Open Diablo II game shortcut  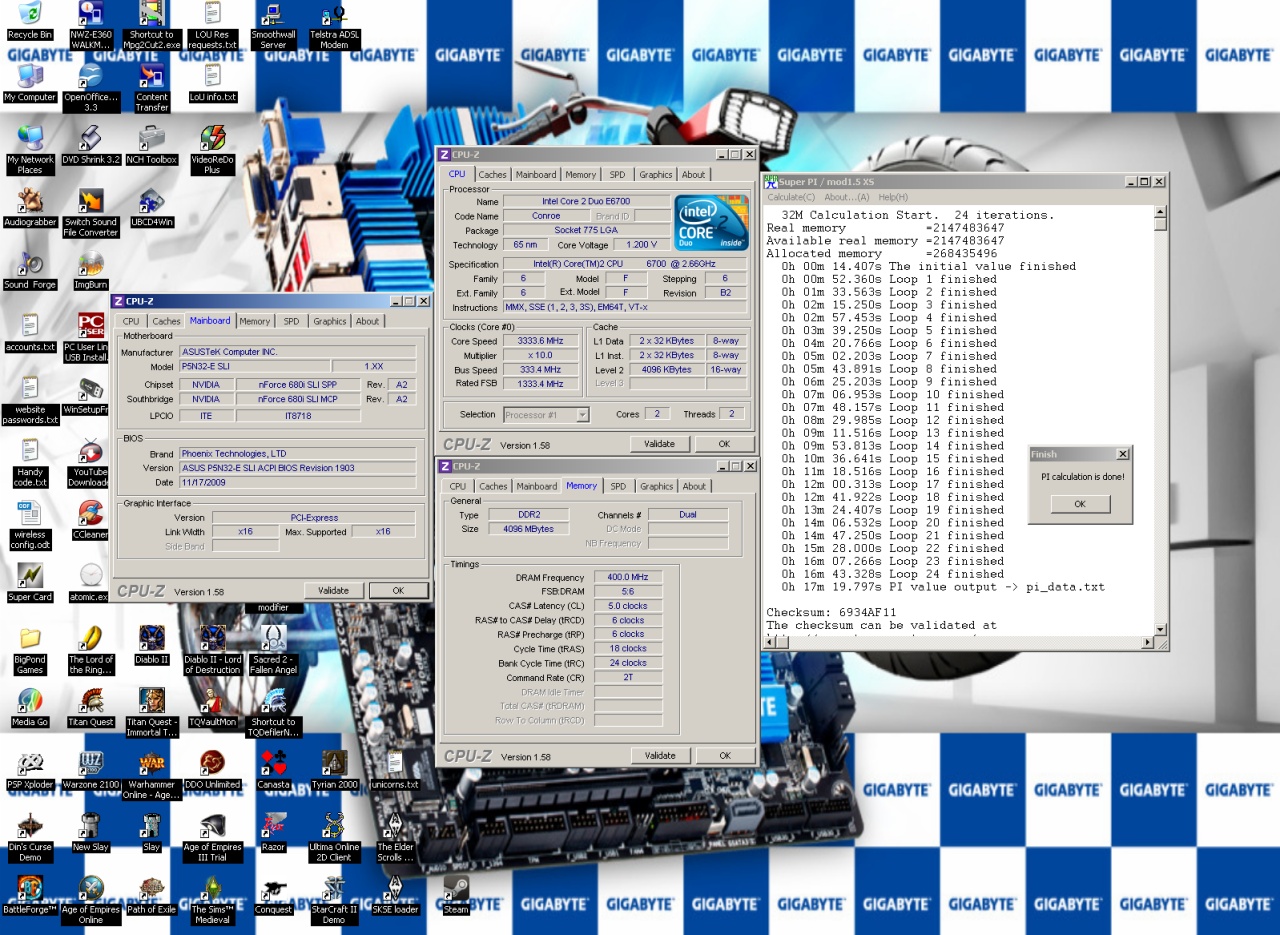152,645
